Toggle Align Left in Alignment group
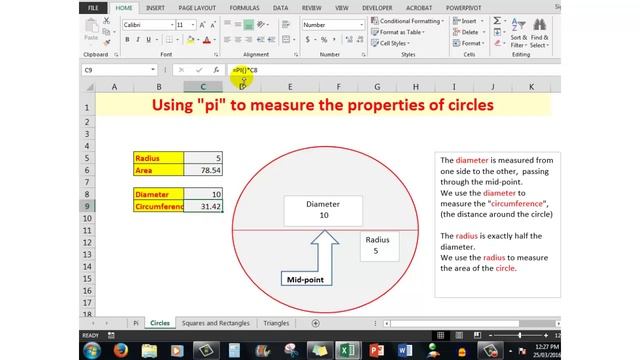Screen dimensions: 640x360 227,40
